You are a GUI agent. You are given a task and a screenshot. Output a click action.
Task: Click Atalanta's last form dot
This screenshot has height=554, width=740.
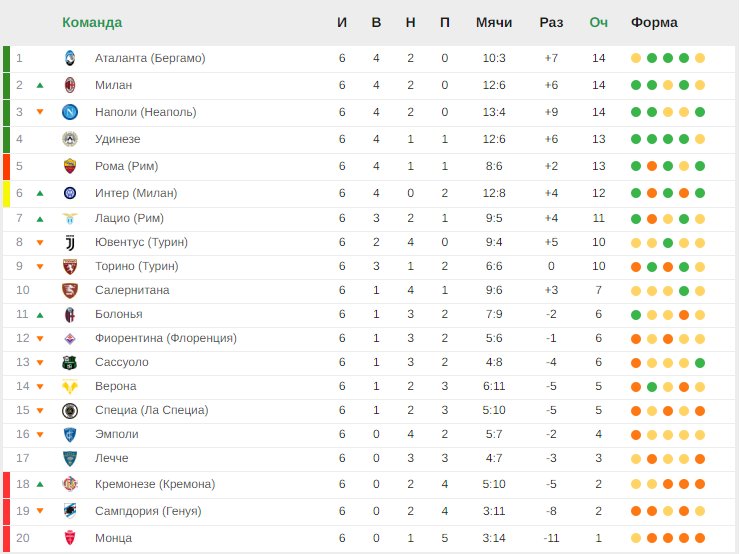click(x=700, y=58)
